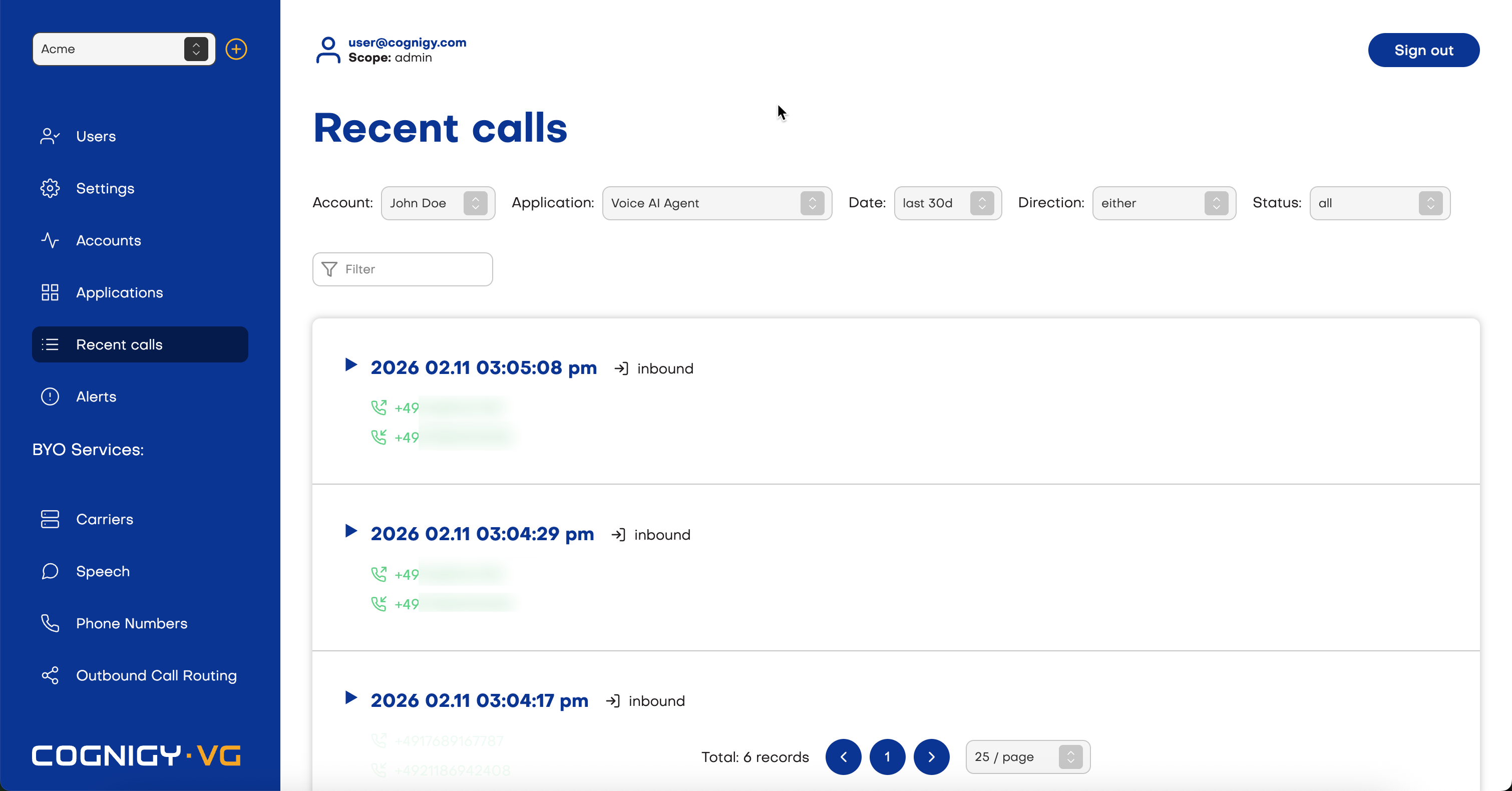Click the Outbound Call Routing share icon
Image resolution: width=1512 pixels, height=791 pixels.
pos(50,675)
